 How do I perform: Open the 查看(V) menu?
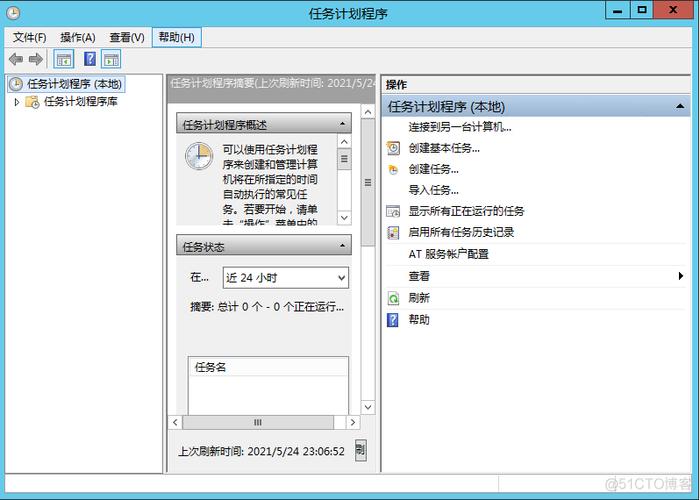tap(127, 38)
